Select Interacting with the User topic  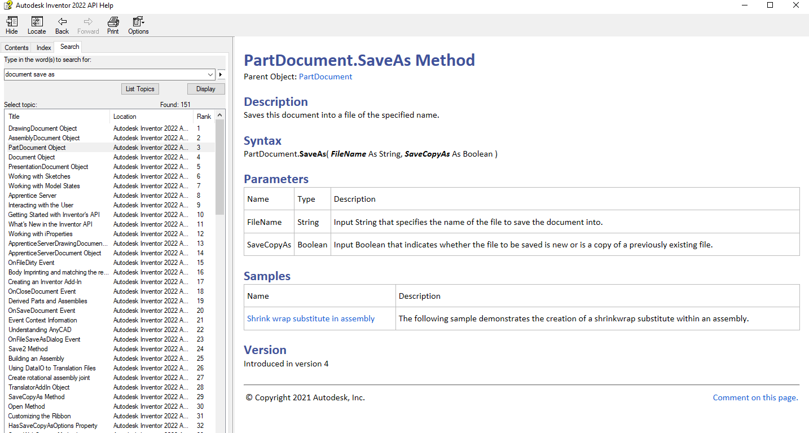click(40, 205)
